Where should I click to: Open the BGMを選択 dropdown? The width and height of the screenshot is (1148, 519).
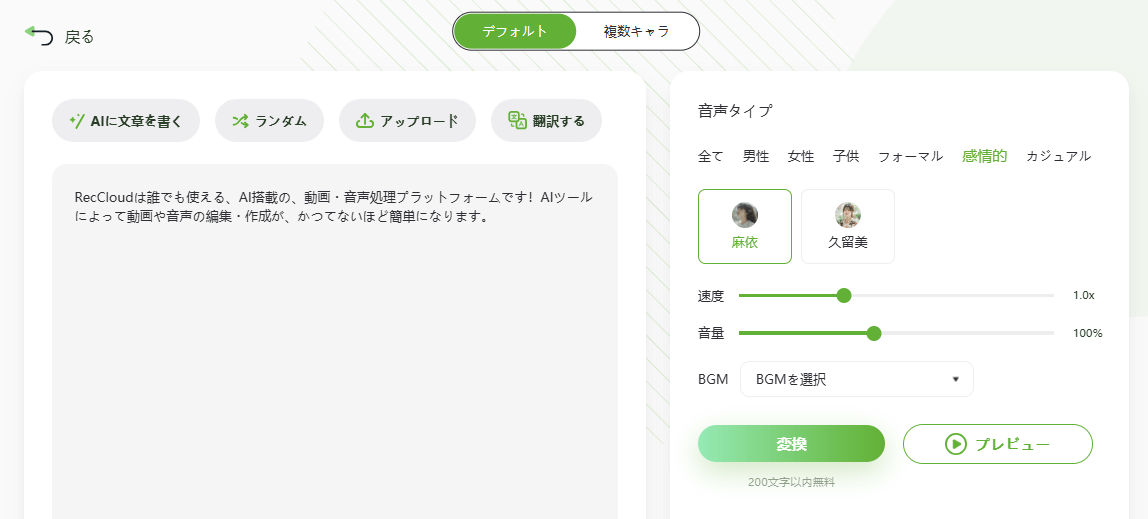coord(857,379)
